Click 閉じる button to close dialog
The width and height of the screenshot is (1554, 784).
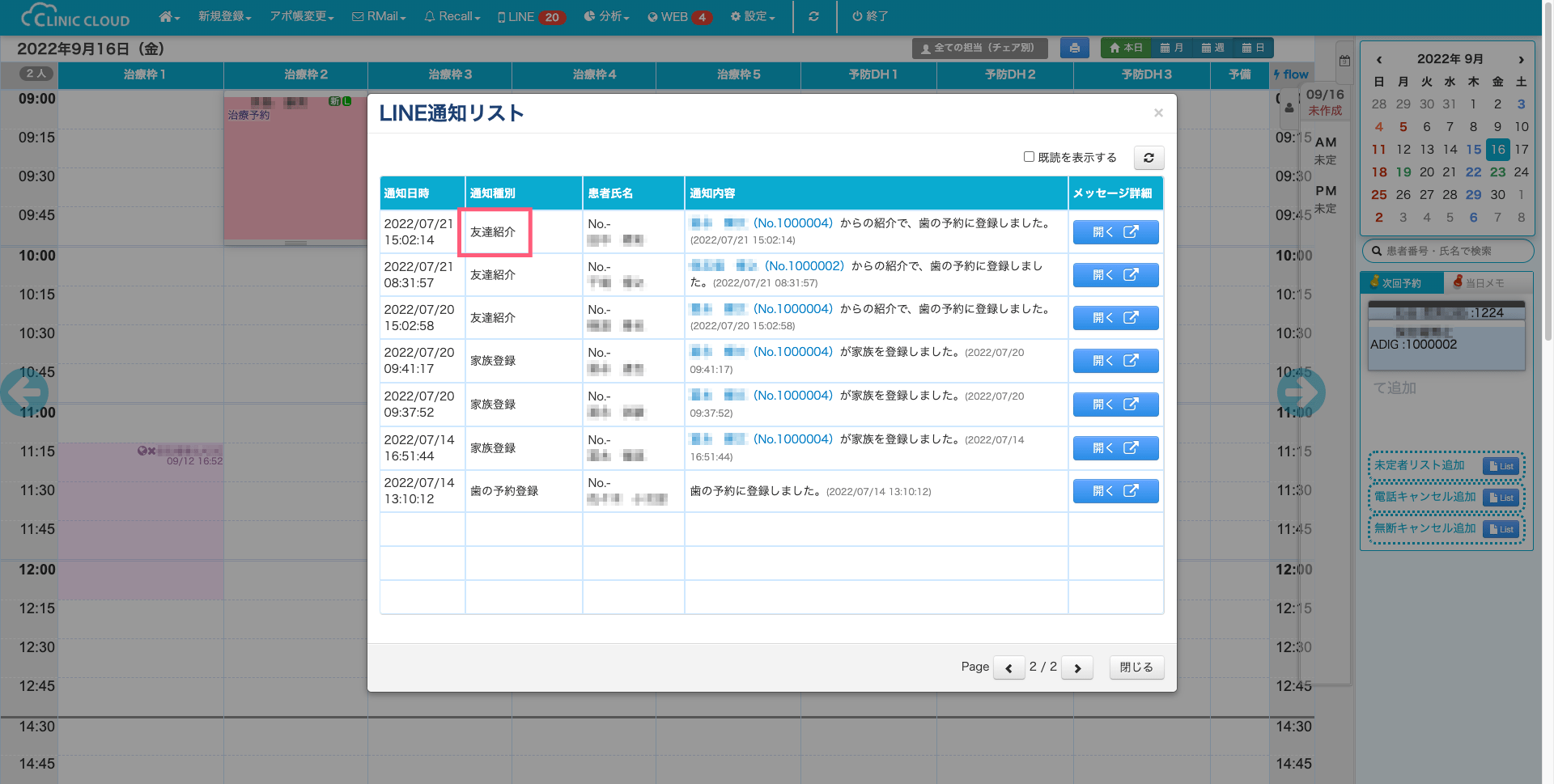pyautogui.click(x=1136, y=667)
